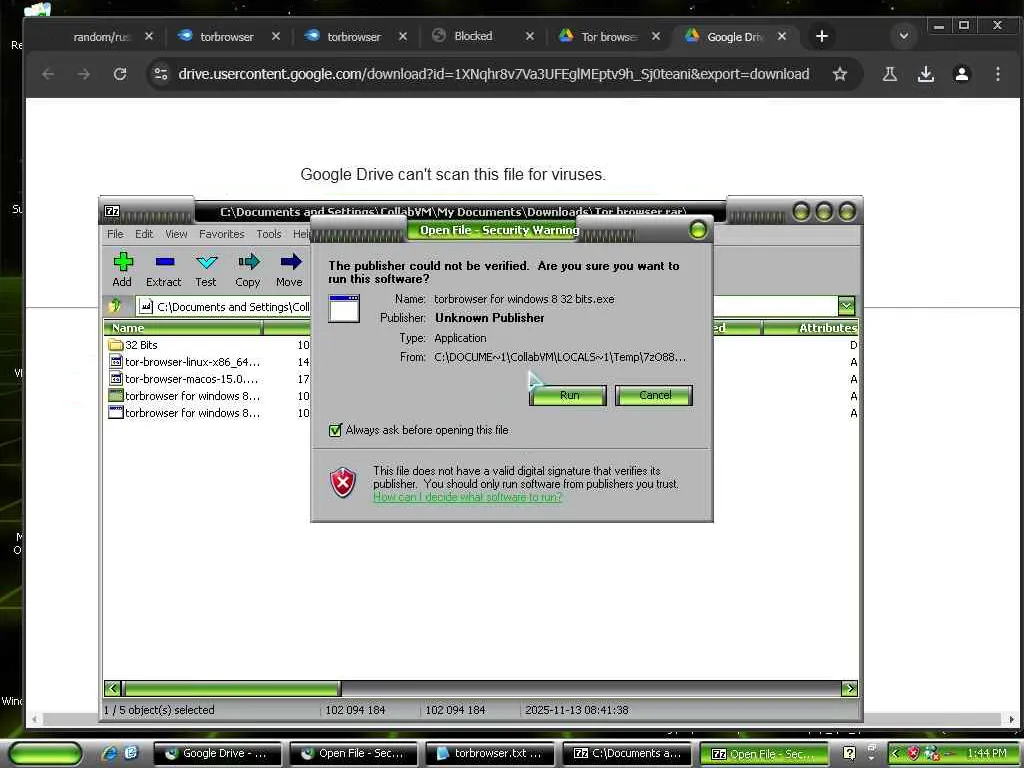1024x768 pixels.
Task: Click the 7-Zip Test toolbar icon
Action: 206,263
